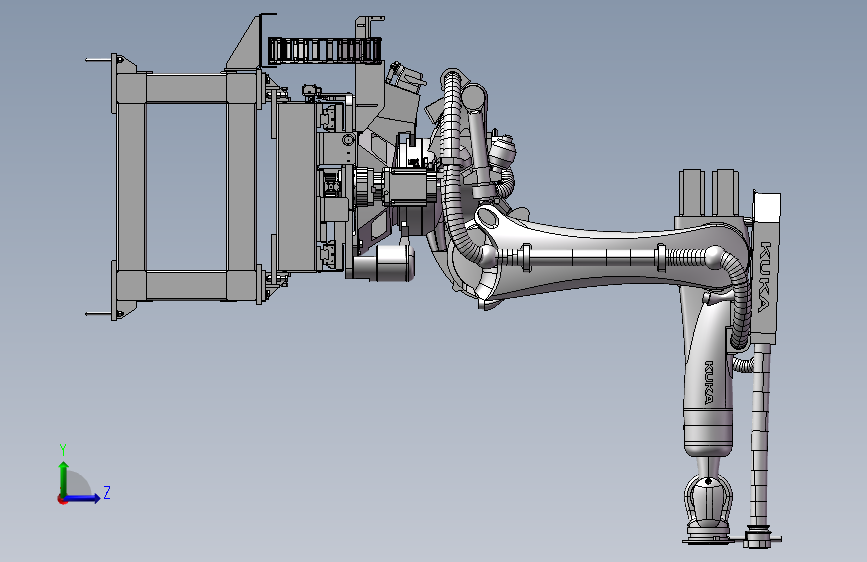Click the green Y axis of the triad
The image size is (867, 562).
tap(64, 478)
